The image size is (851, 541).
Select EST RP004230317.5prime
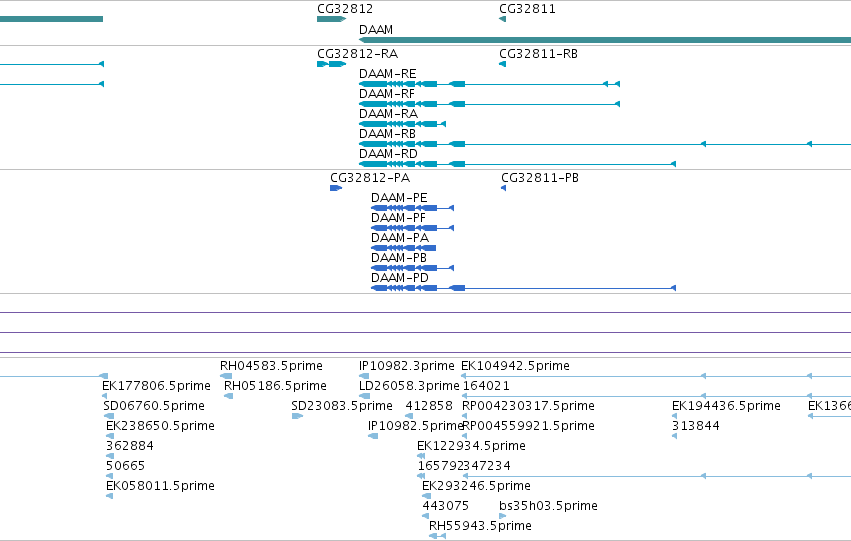pyautogui.click(x=528, y=406)
